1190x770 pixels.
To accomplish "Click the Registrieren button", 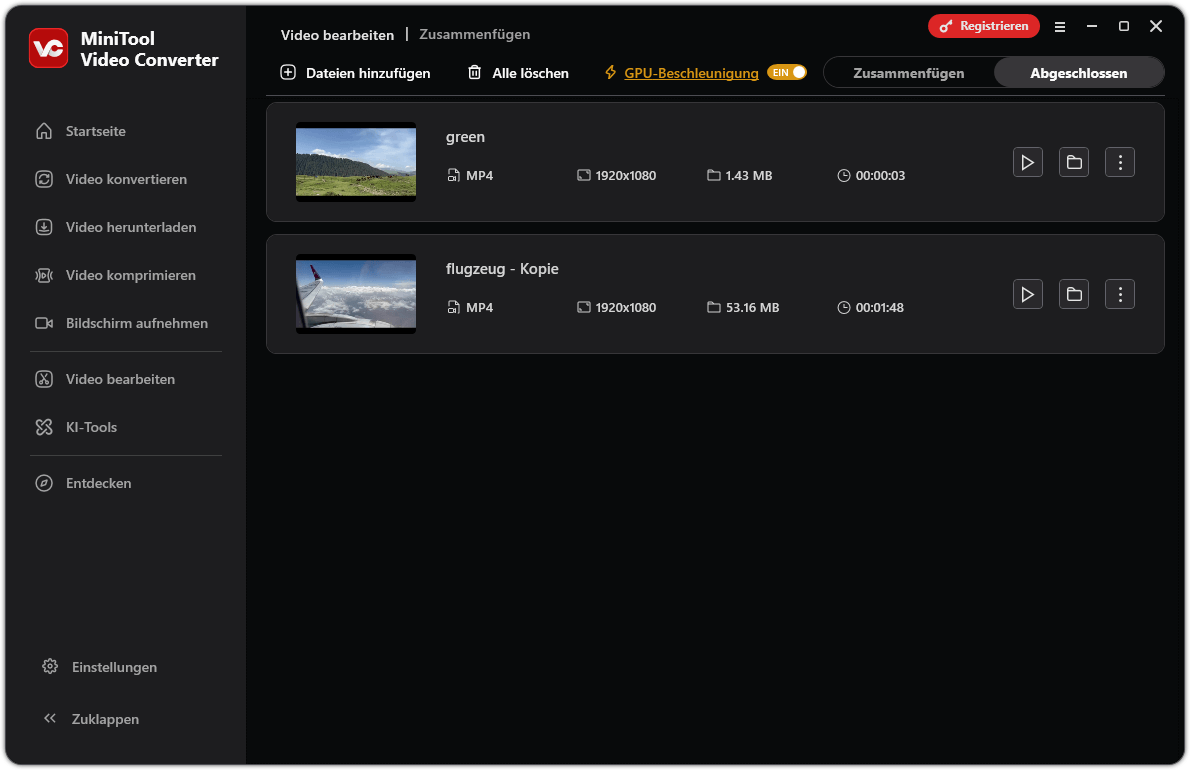I will (x=984, y=26).
